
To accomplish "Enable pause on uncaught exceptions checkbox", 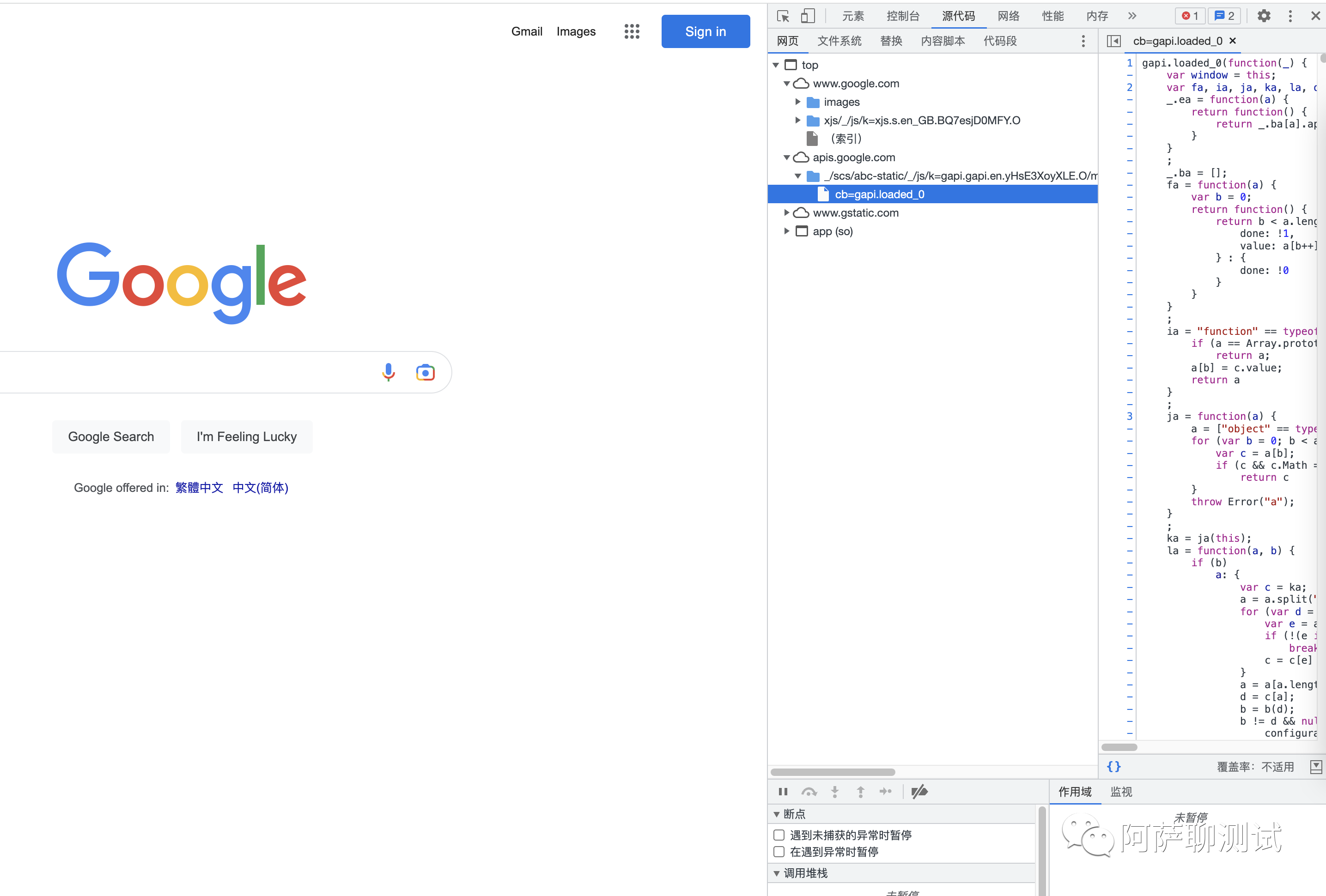I will (779, 835).
